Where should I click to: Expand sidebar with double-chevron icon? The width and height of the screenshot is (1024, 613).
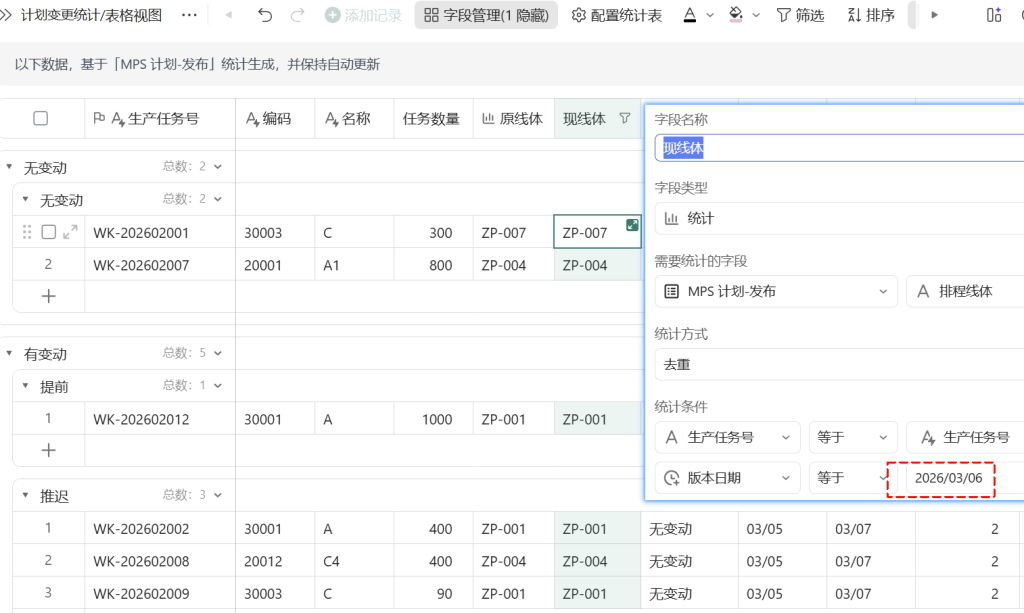pos(6,15)
